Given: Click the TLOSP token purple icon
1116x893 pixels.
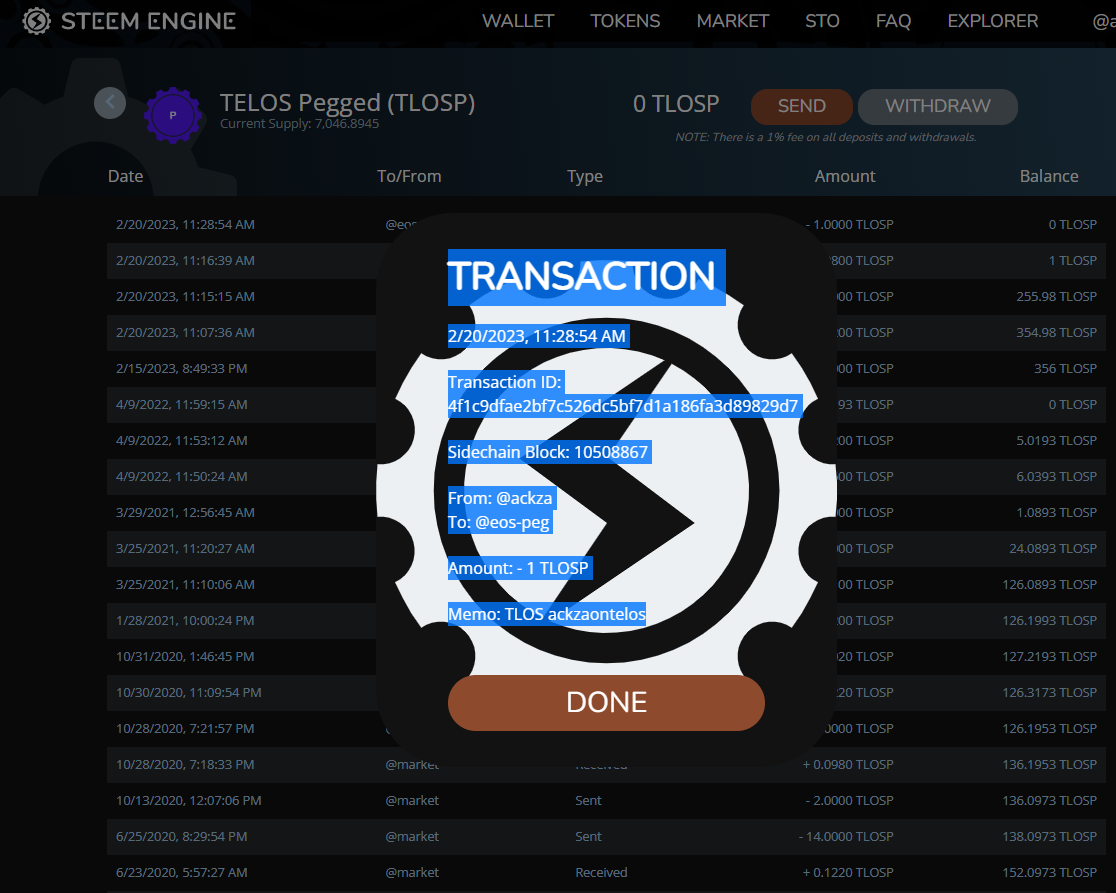Looking at the screenshot, I should 172,115.
